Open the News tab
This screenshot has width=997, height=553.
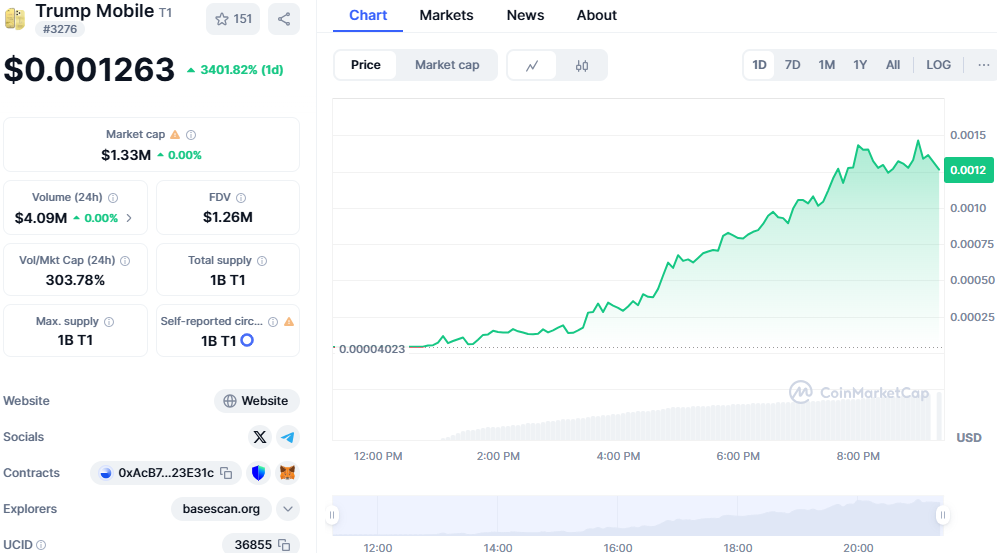pyautogui.click(x=525, y=15)
